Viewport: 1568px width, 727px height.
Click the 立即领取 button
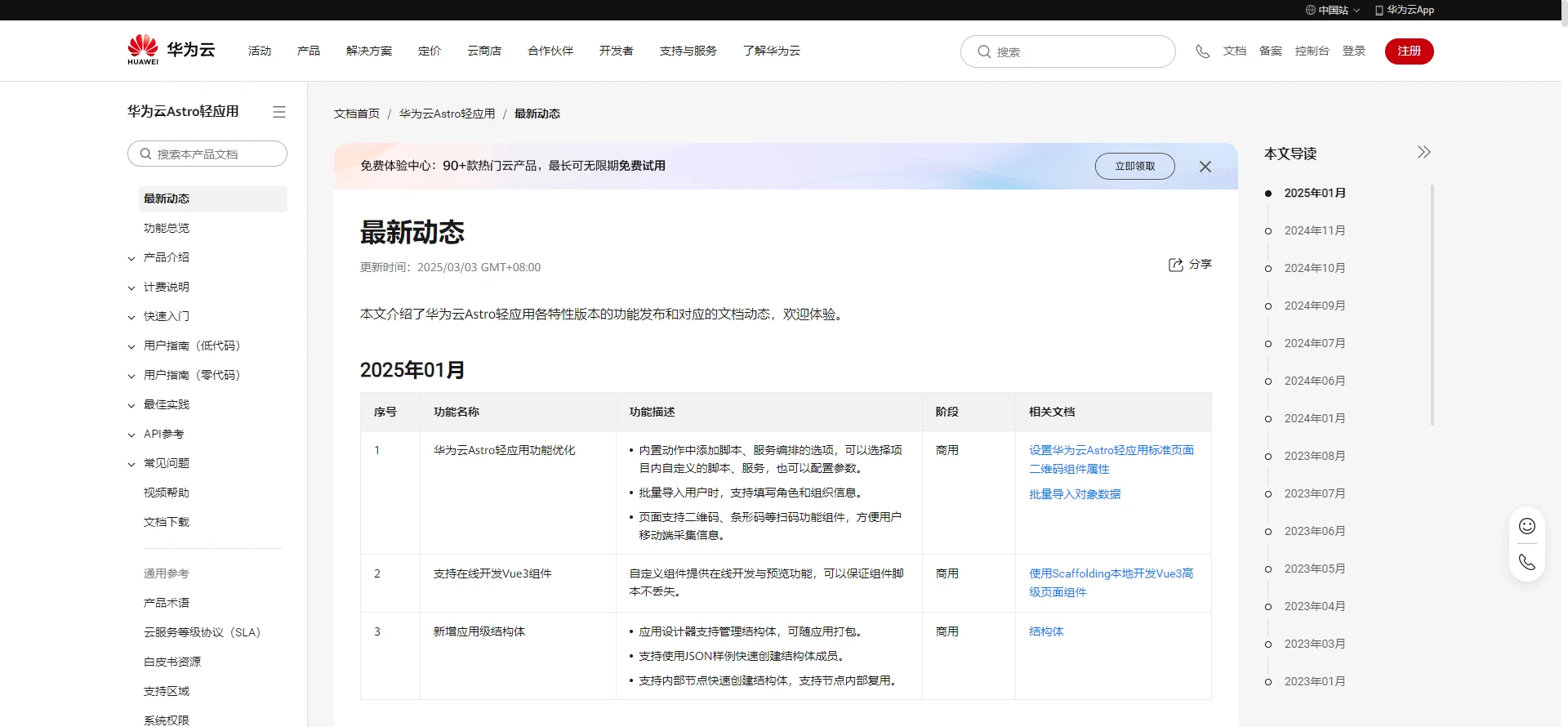[x=1135, y=166]
